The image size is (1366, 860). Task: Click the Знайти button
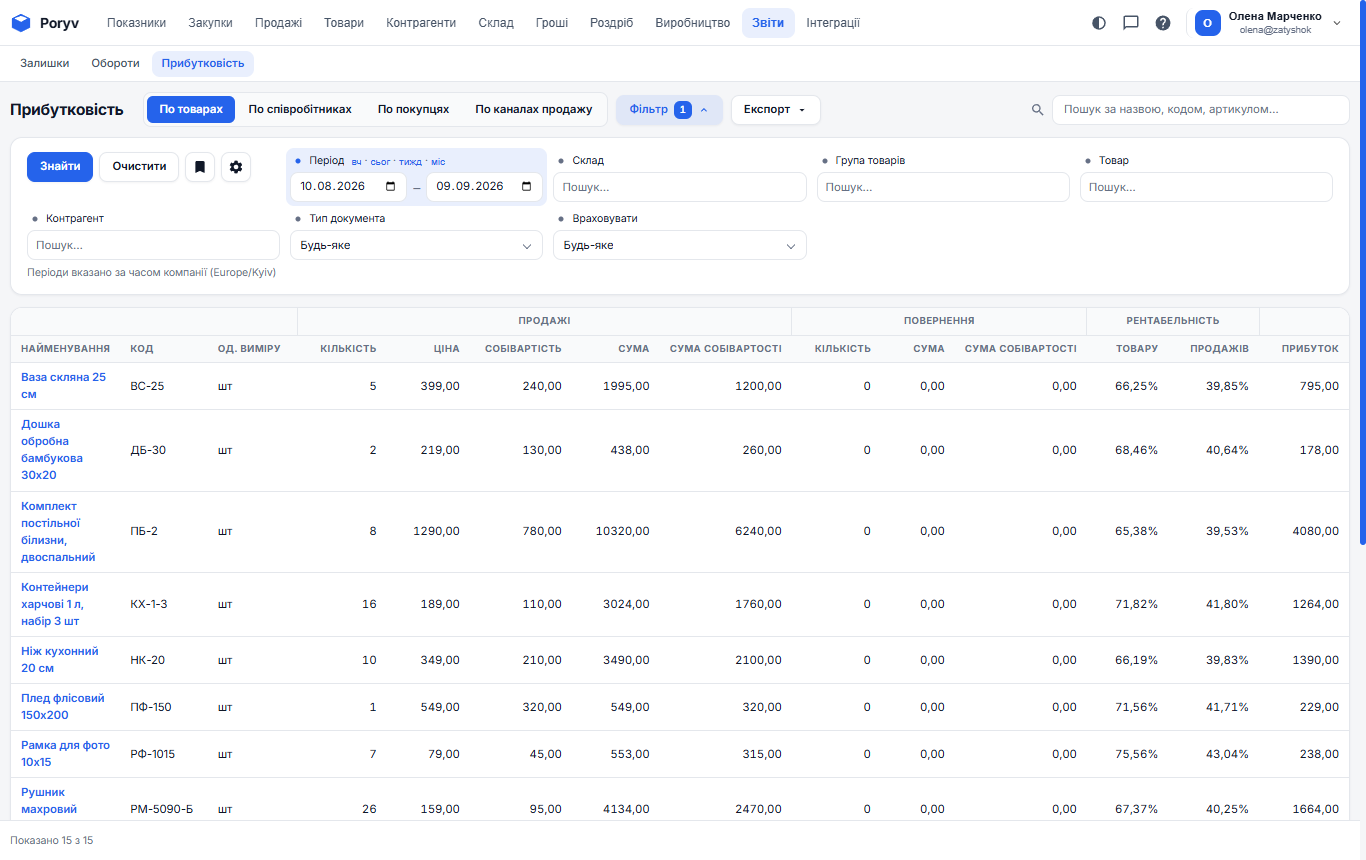60,167
